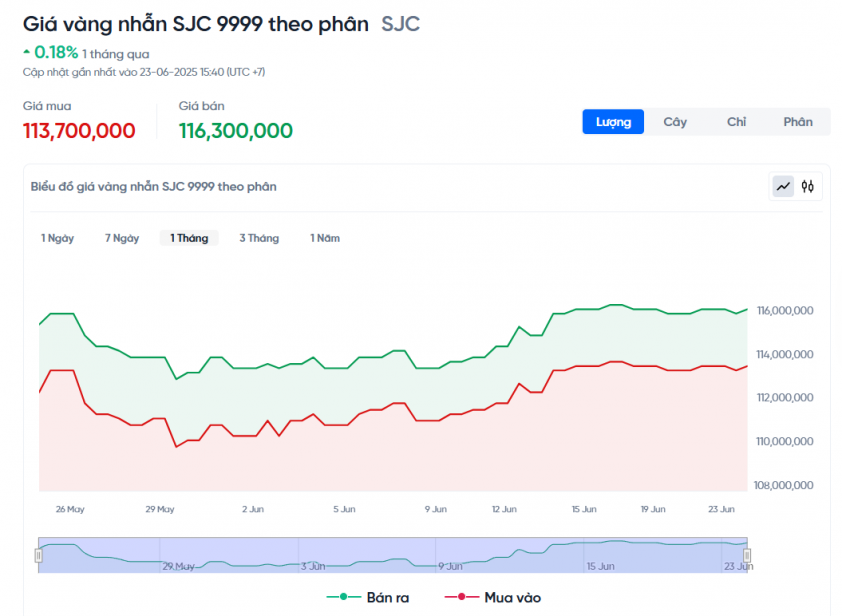
Task: Select the 1 Tháng time range
Action: tap(189, 238)
